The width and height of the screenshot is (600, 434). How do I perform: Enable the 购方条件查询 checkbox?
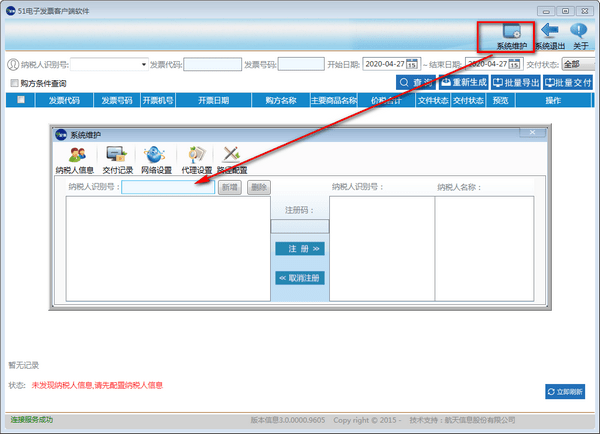click(15, 83)
